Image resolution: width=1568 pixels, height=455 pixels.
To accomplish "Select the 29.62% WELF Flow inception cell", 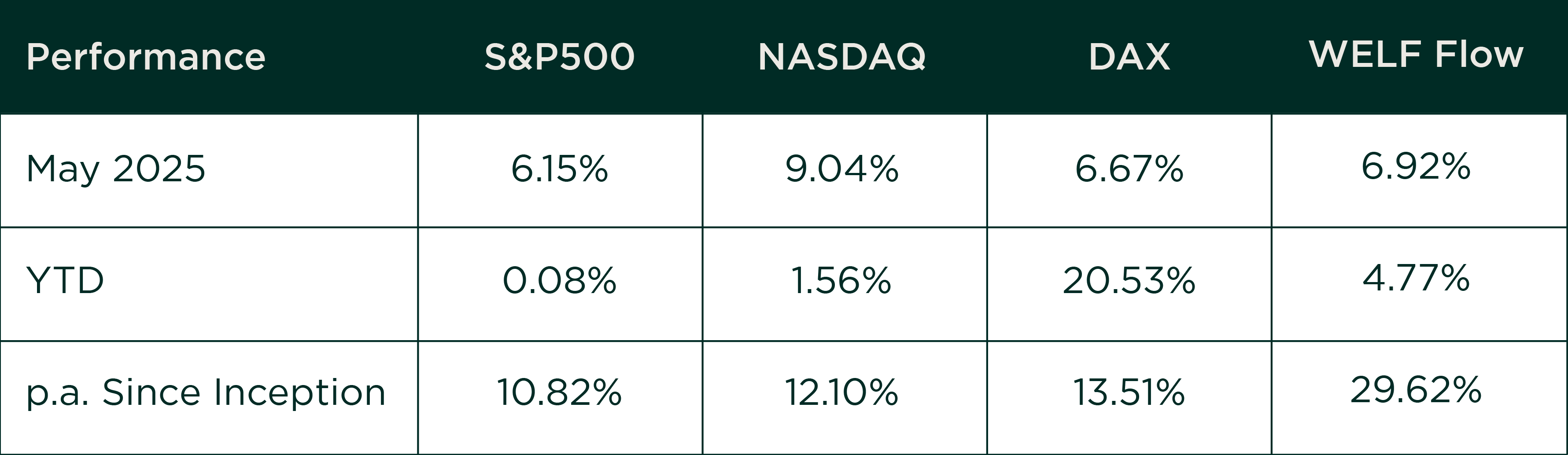I will pyautogui.click(x=1416, y=390).
